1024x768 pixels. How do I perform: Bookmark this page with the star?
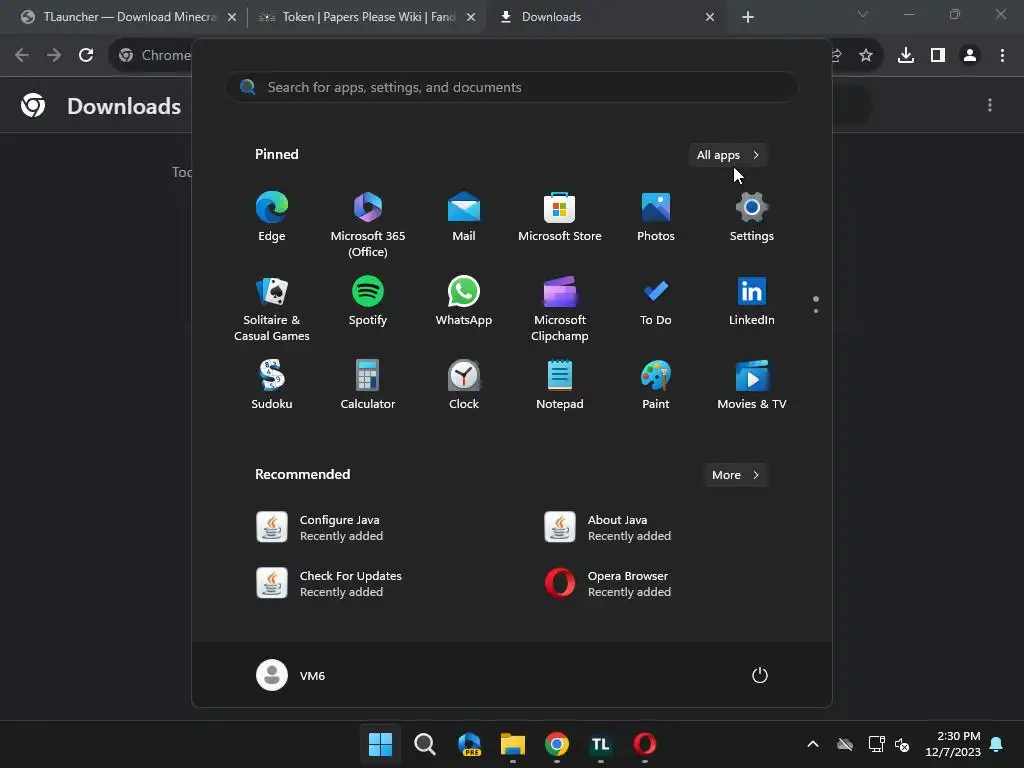[x=866, y=55]
